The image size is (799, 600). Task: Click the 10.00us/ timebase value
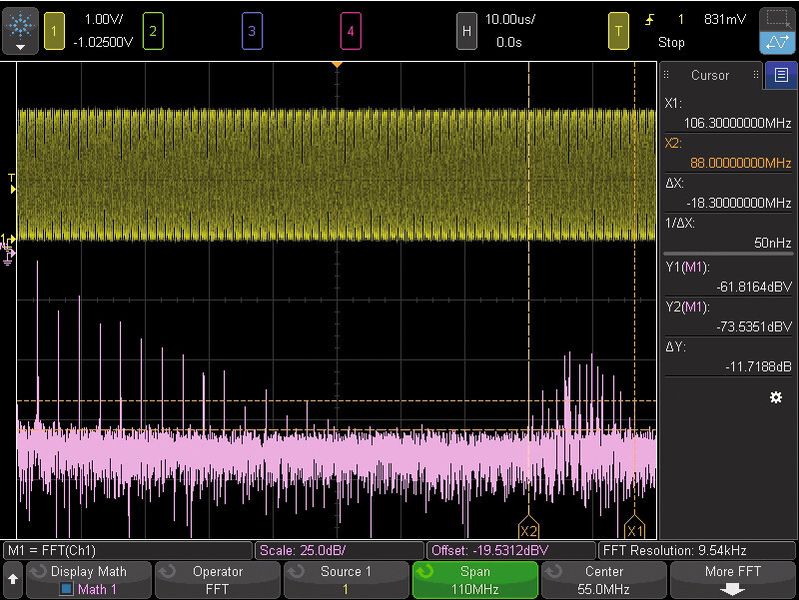click(510, 19)
